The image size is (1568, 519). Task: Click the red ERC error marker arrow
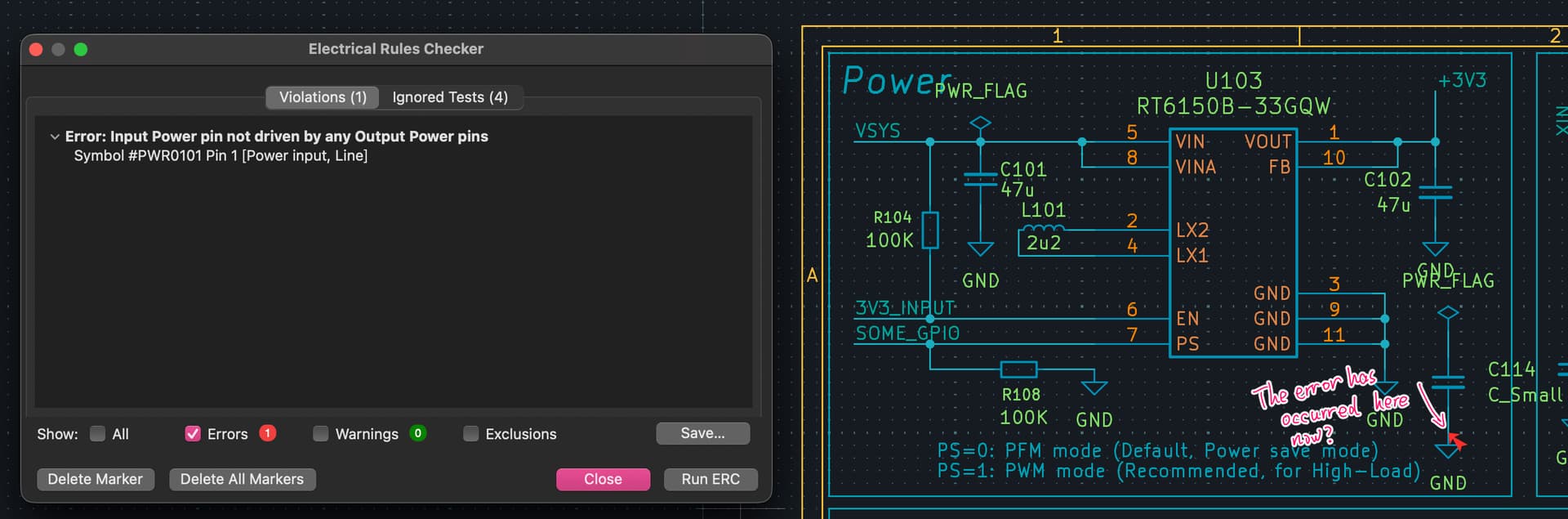[1455, 442]
